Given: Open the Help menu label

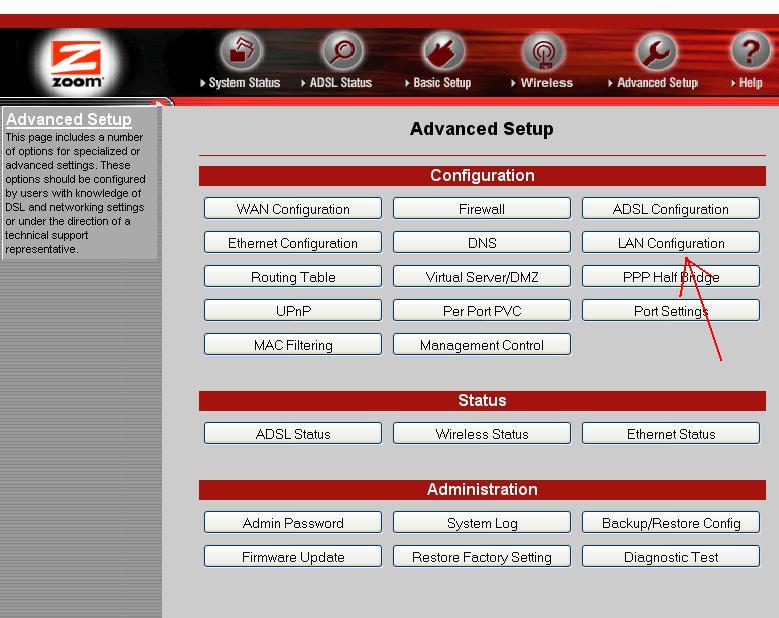Looking at the screenshot, I should pos(747,83).
